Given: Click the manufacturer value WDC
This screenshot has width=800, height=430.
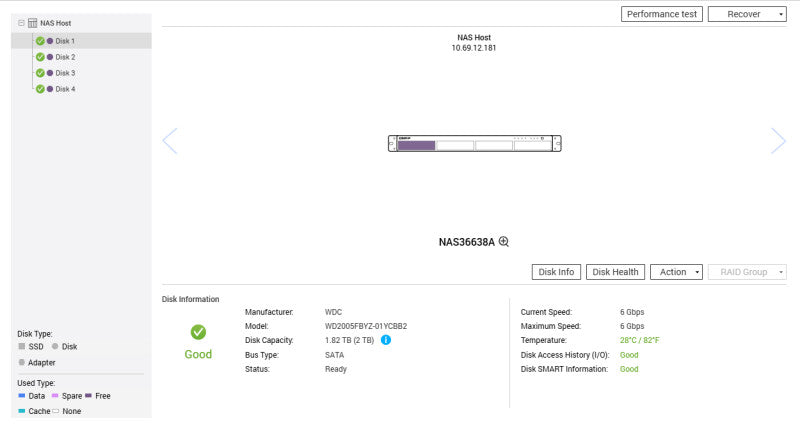Looking at the screenshot, I should pos(333,312).
